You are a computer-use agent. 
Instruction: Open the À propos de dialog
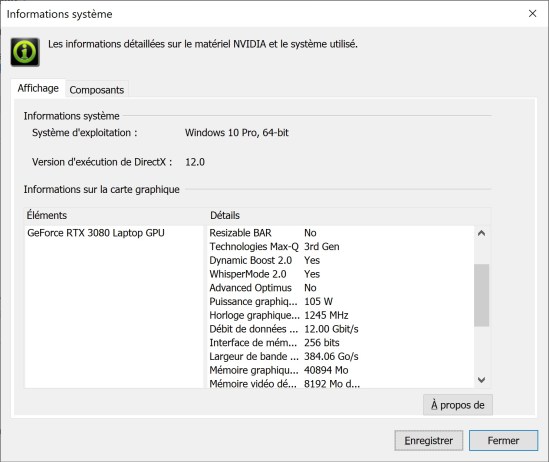[x=458, y=405]
